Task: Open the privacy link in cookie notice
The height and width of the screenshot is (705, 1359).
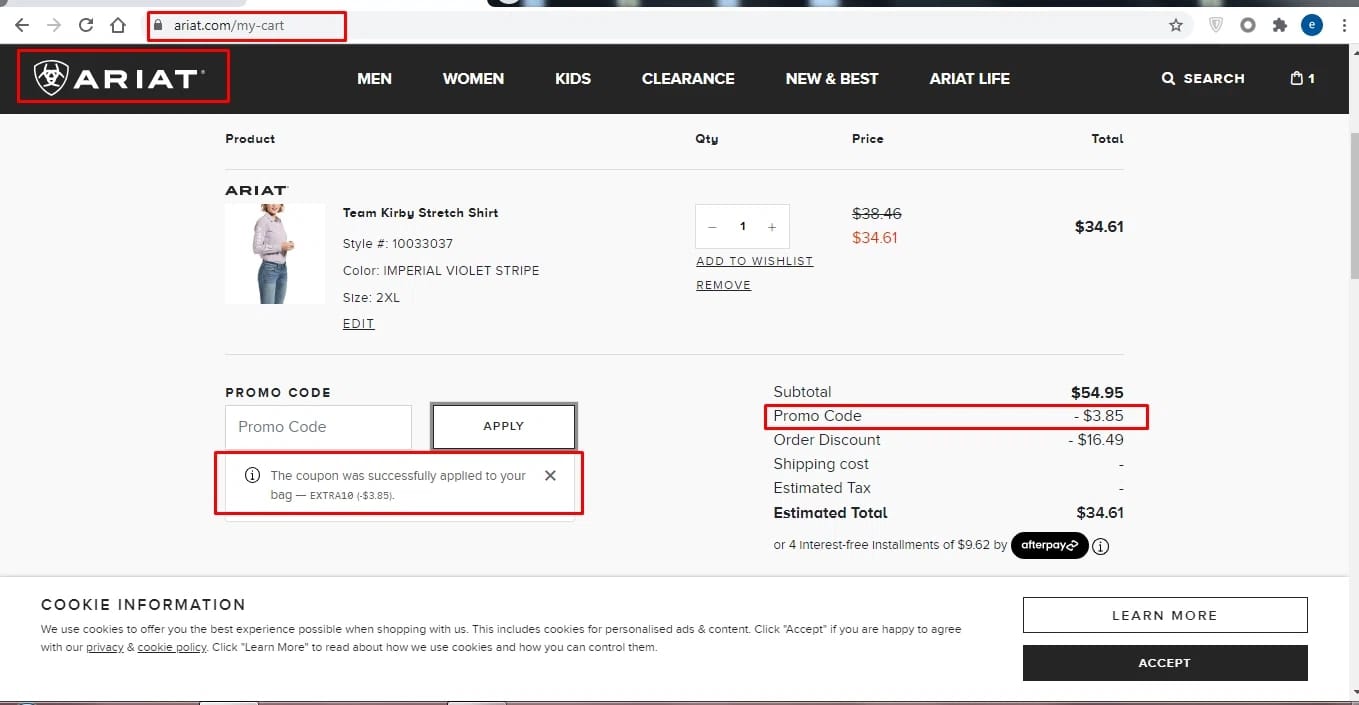Action: pyautogui.click(x=105, y=648)
